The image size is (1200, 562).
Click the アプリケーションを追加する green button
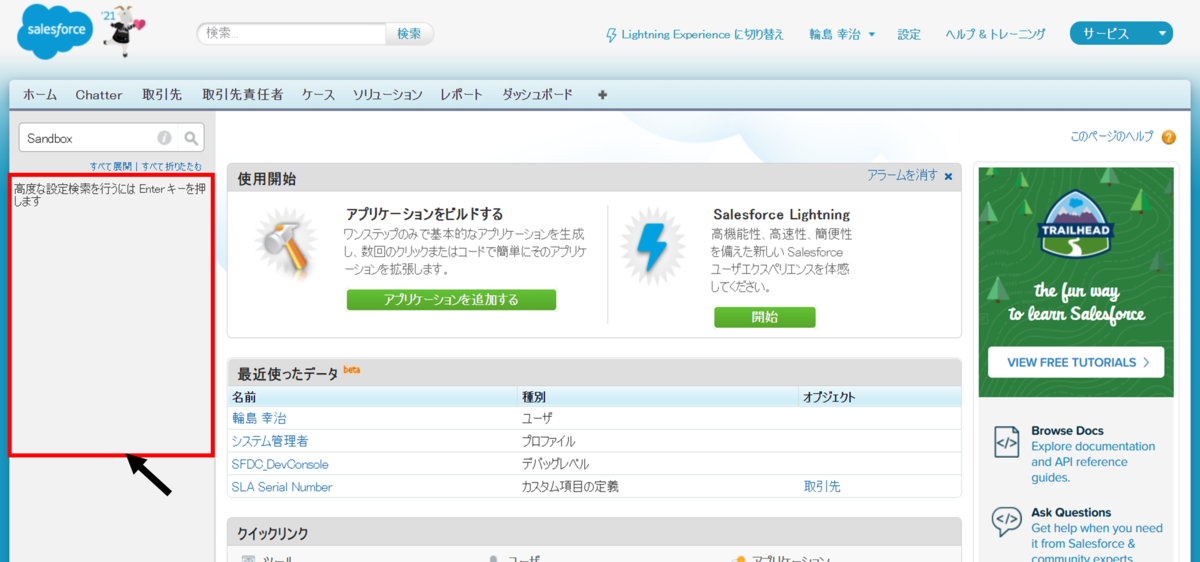pos(451,300)
